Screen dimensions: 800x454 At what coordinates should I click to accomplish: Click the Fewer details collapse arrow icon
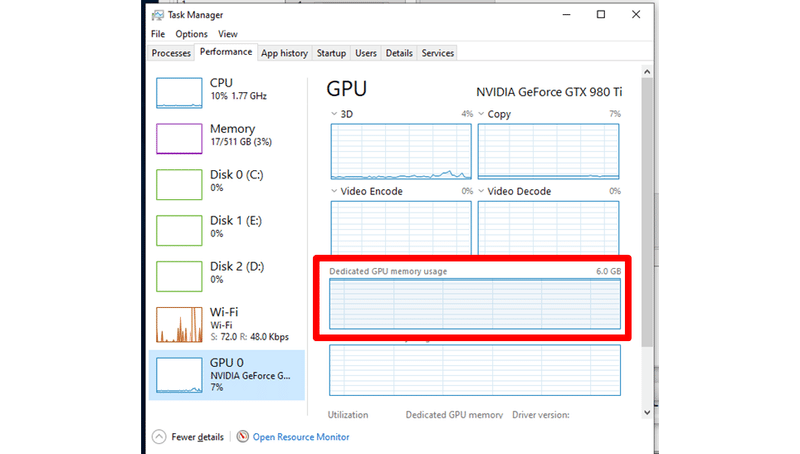[x=159, y=437]
